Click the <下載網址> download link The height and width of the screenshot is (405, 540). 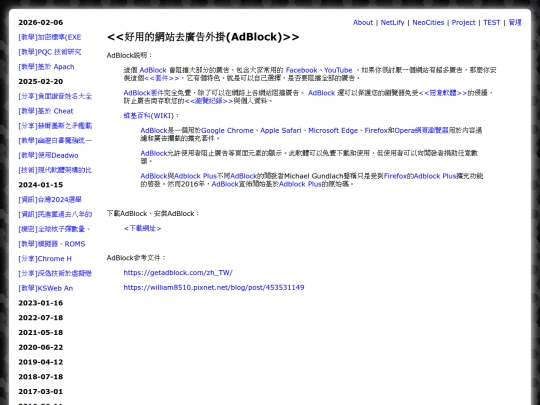coord(142,229)
